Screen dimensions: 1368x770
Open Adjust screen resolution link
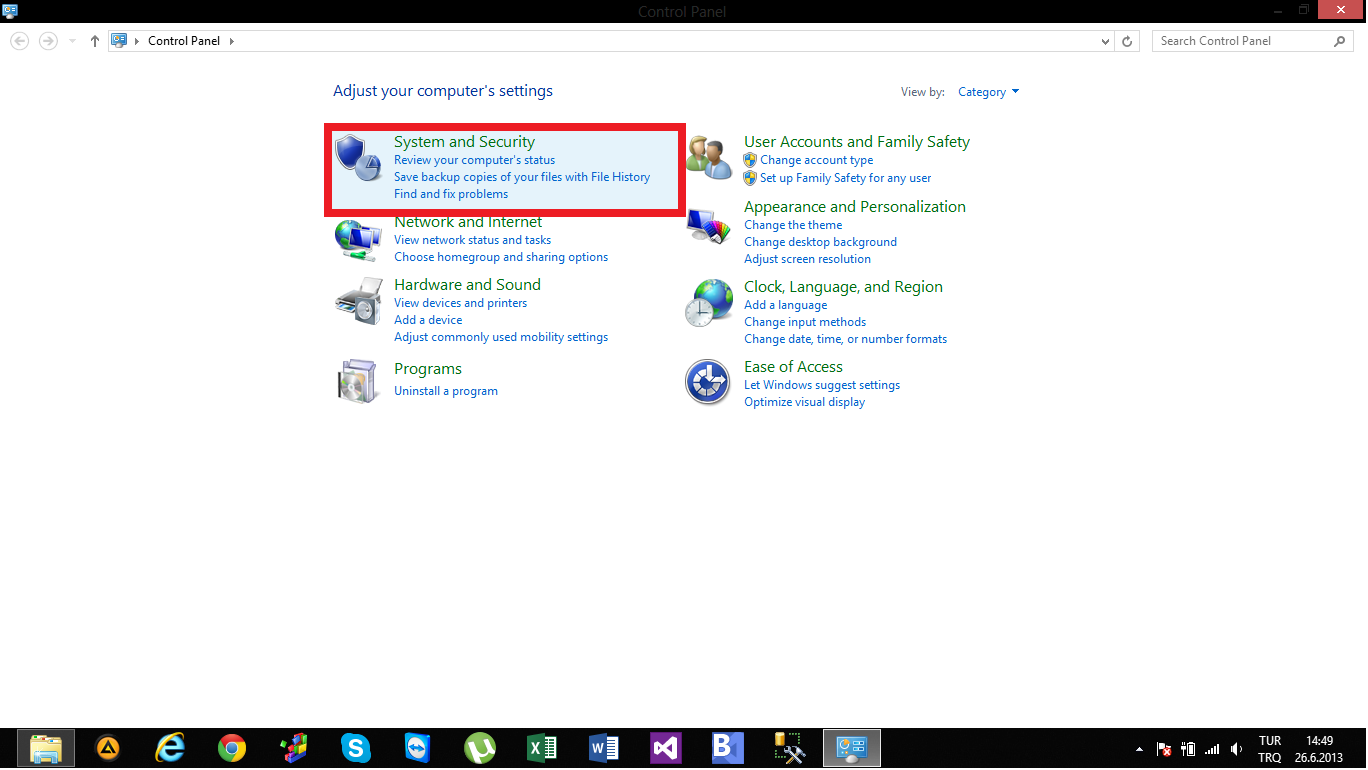(x=807, y=259)
